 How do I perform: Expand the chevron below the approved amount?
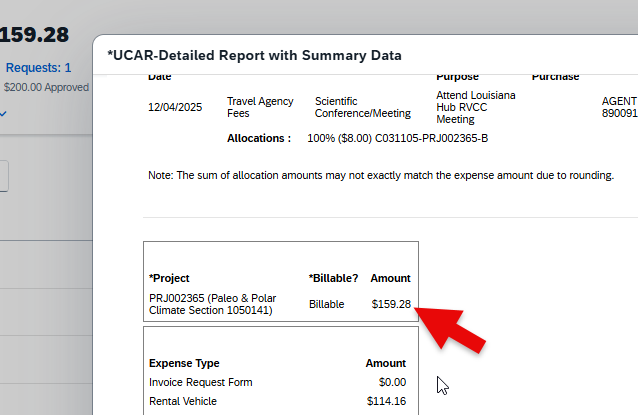pos(3,114)
